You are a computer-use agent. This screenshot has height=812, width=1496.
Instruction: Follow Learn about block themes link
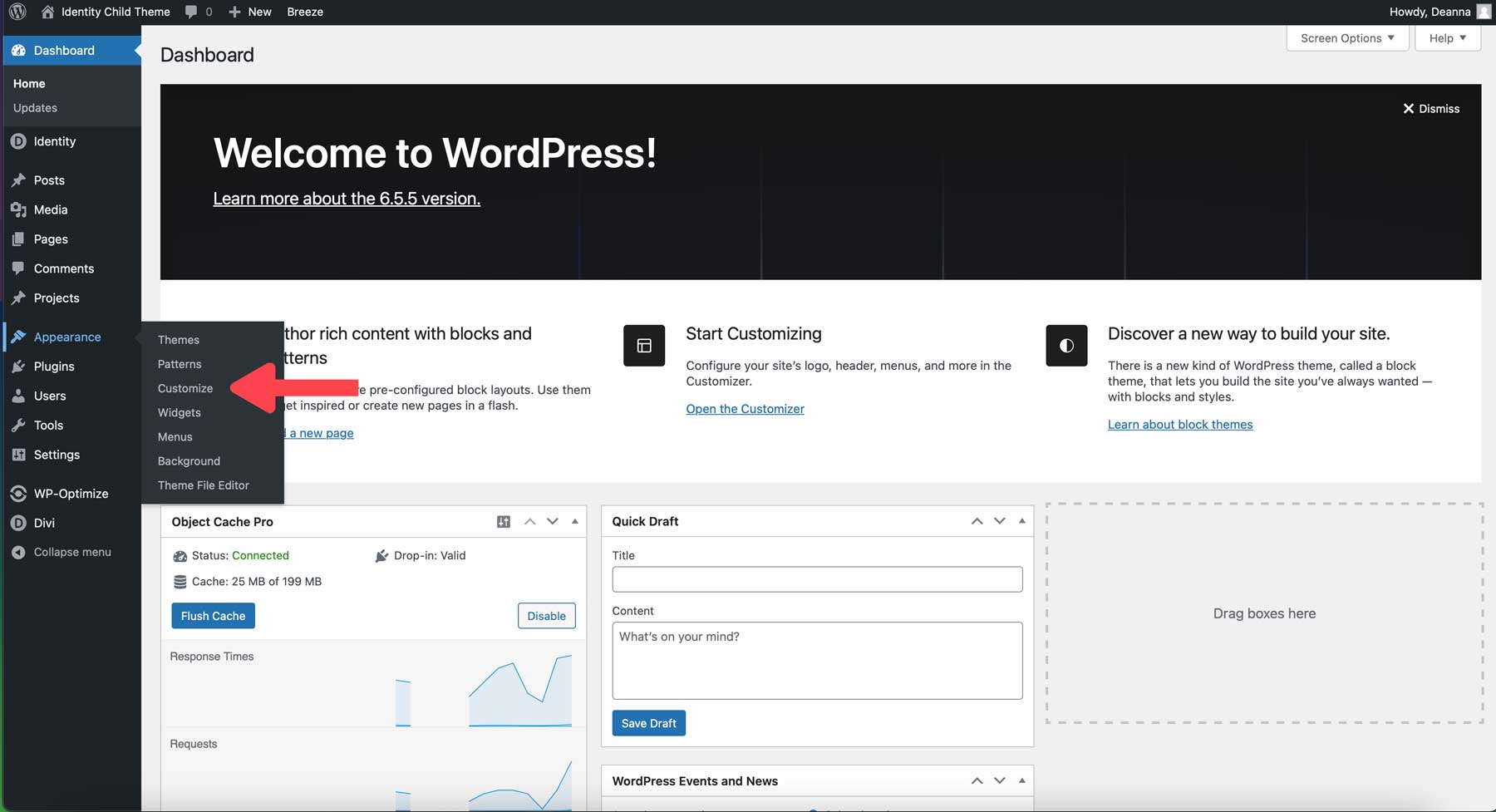click(1180, 425)
